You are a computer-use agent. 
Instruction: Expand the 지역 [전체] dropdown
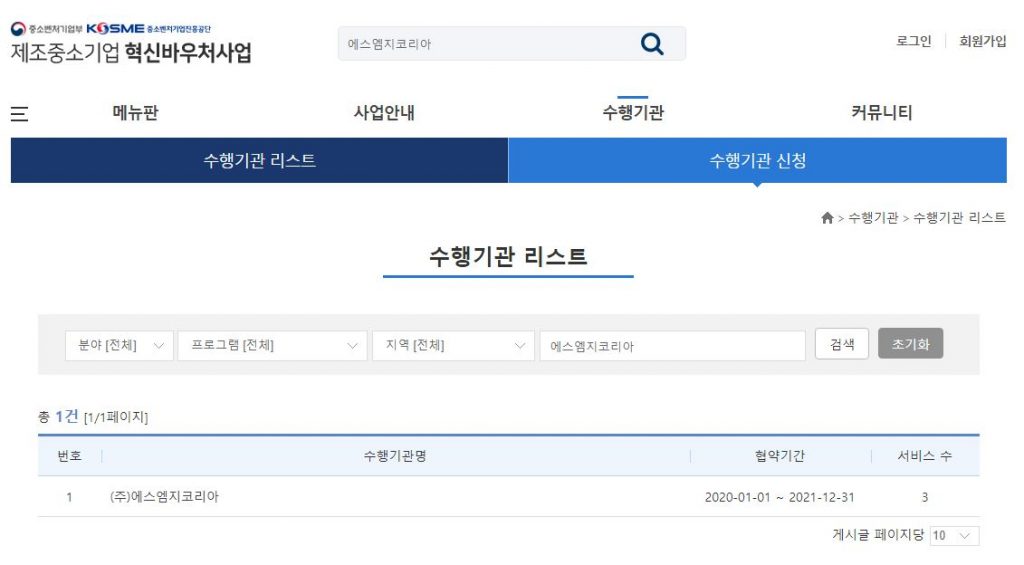tap(452, 346)
